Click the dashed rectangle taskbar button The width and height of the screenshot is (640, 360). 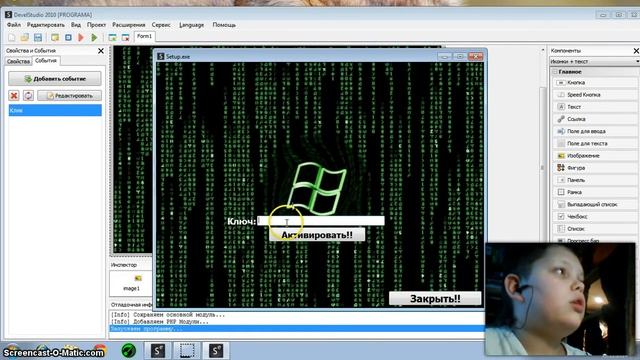(187, 351)
